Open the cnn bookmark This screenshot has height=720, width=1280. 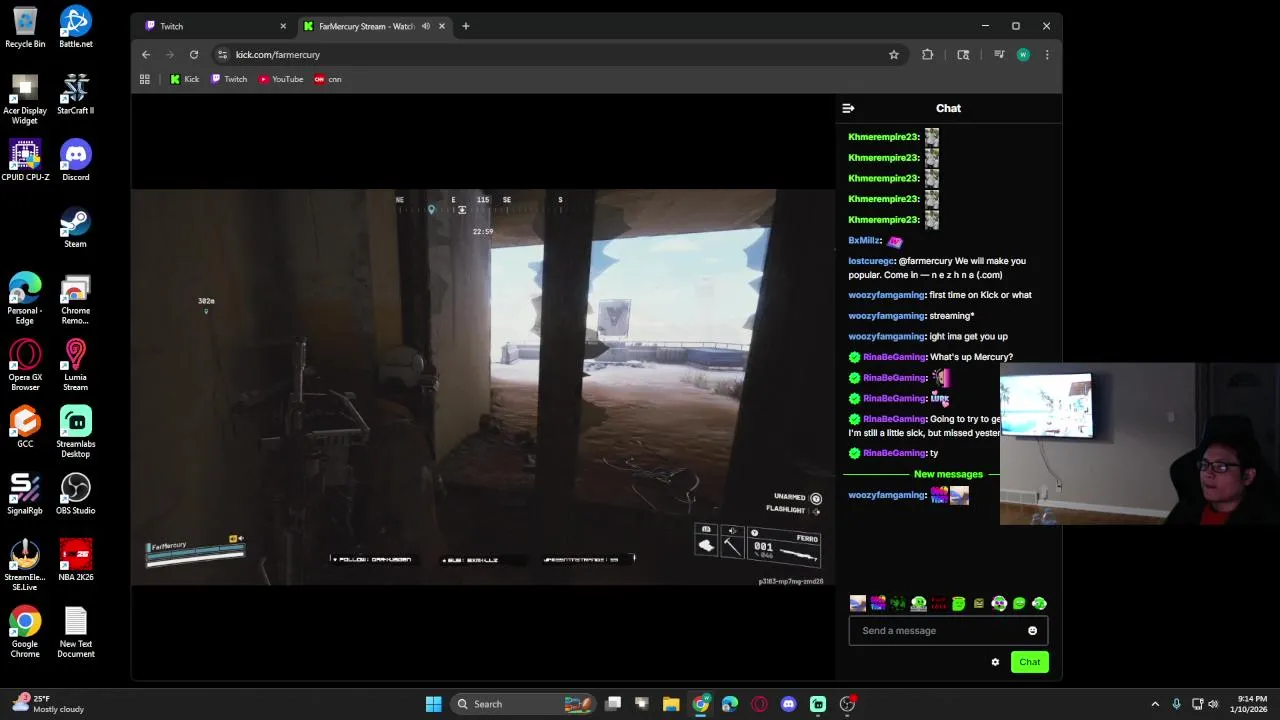tap(328, 79)
